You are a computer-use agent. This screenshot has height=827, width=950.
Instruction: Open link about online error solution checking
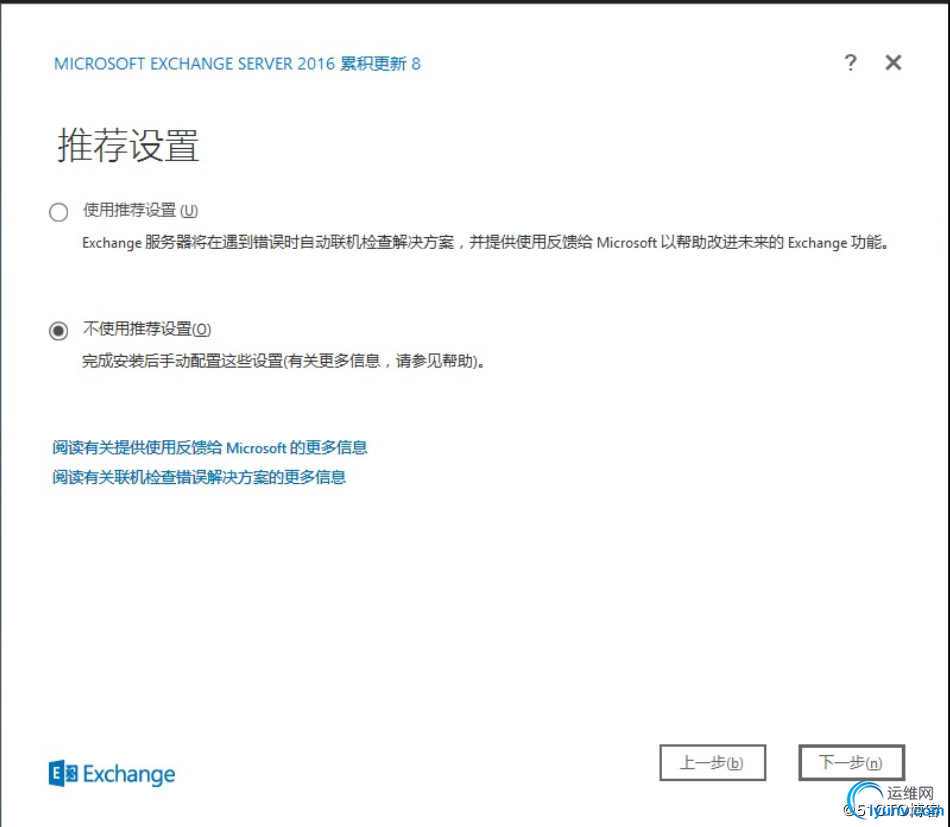[199, 477]
